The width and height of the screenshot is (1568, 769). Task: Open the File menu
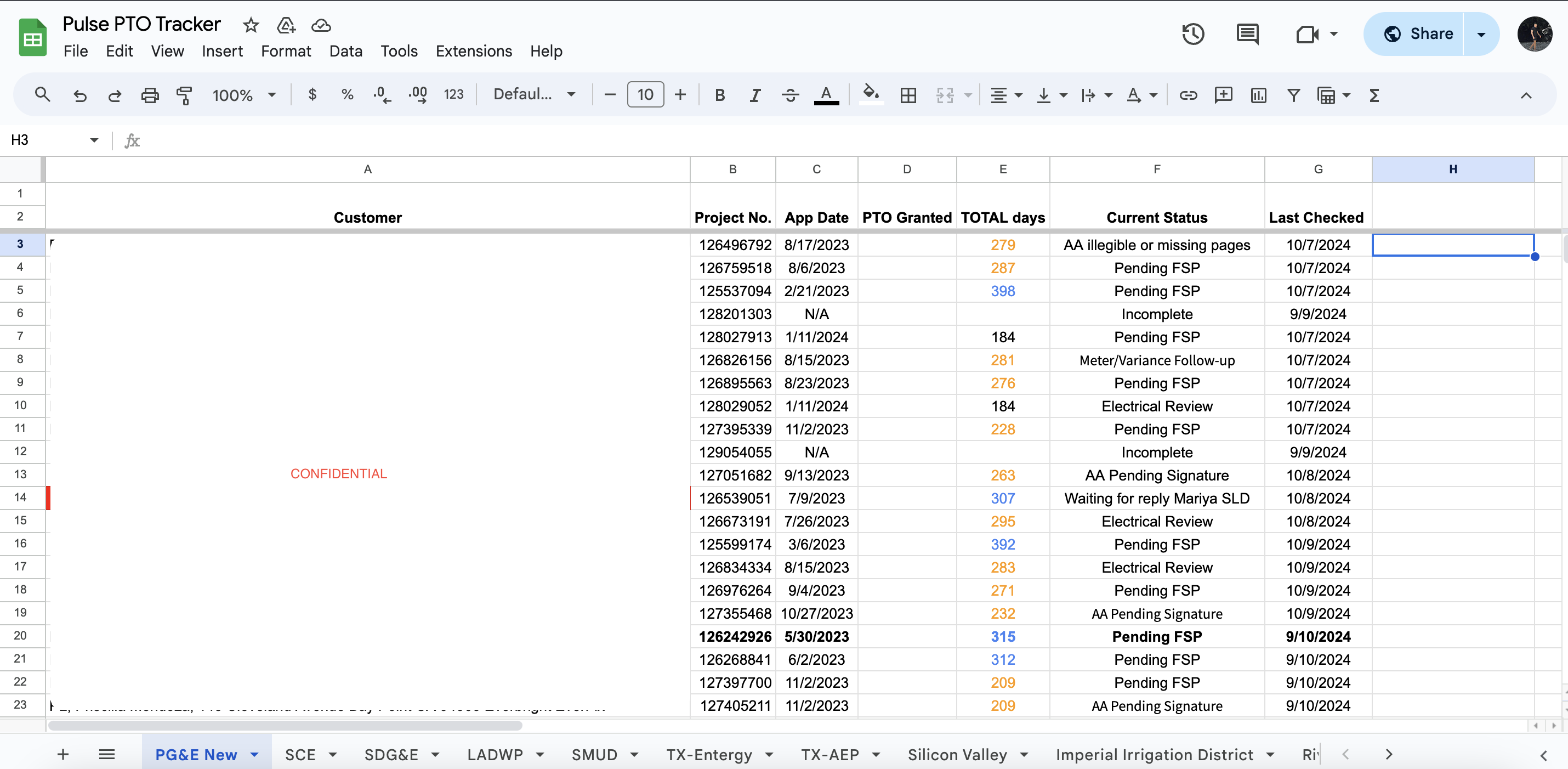(76, 51)
